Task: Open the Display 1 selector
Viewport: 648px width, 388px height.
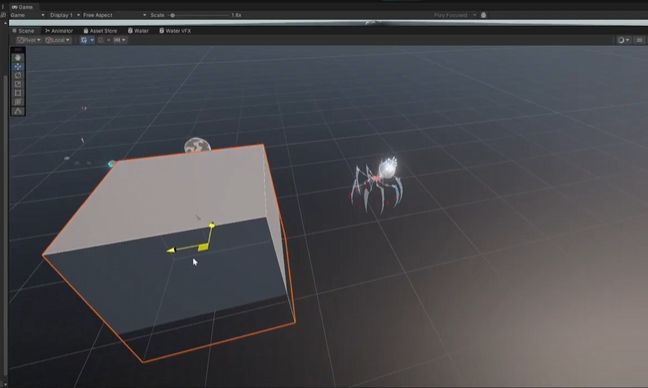Action: 64,15
